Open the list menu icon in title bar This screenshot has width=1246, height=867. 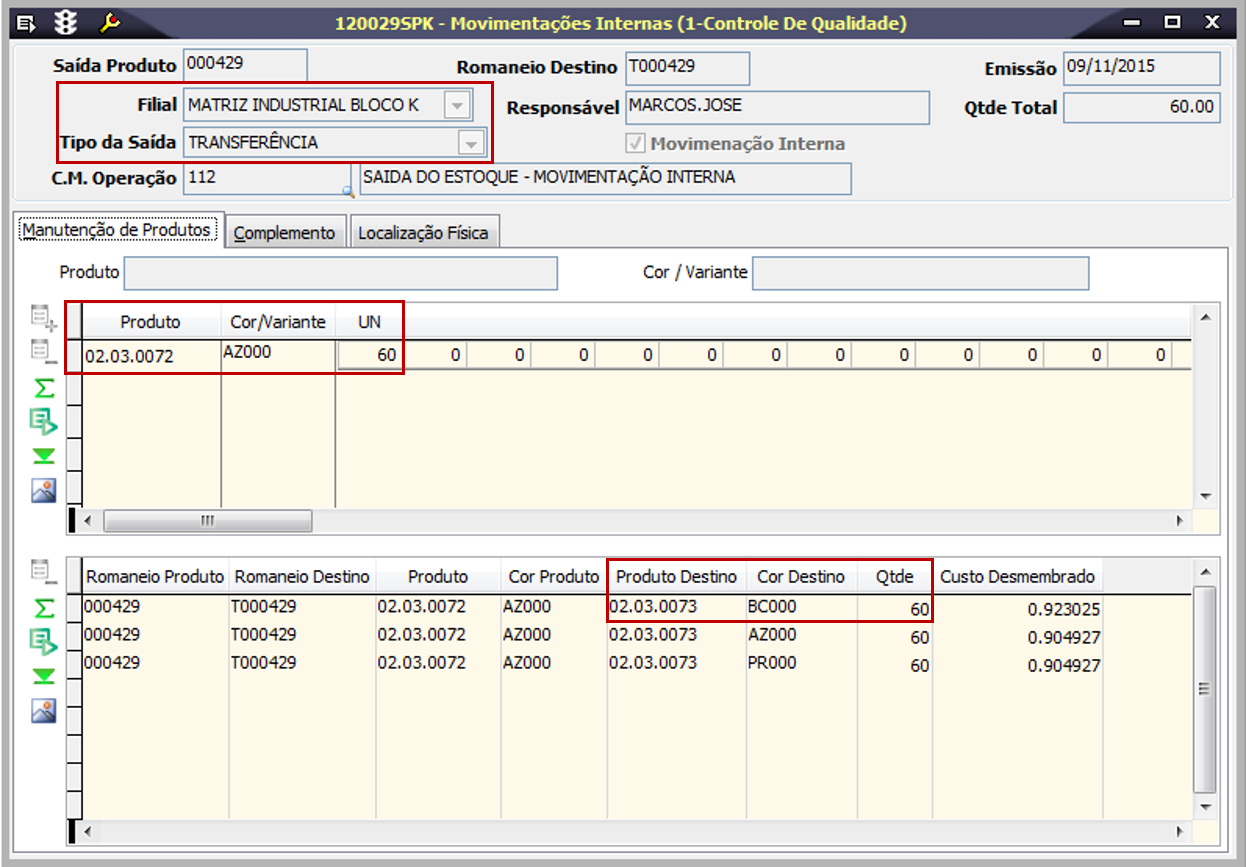click(27, 22)
